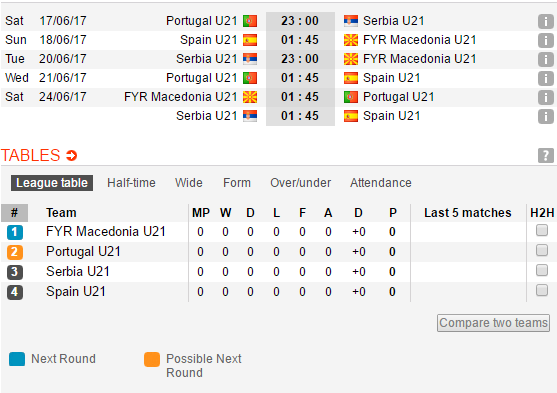The image size is (557, 393).
Task: Open info icon for FYR Macedonia vs Portugal match
Action: point(546,97)
